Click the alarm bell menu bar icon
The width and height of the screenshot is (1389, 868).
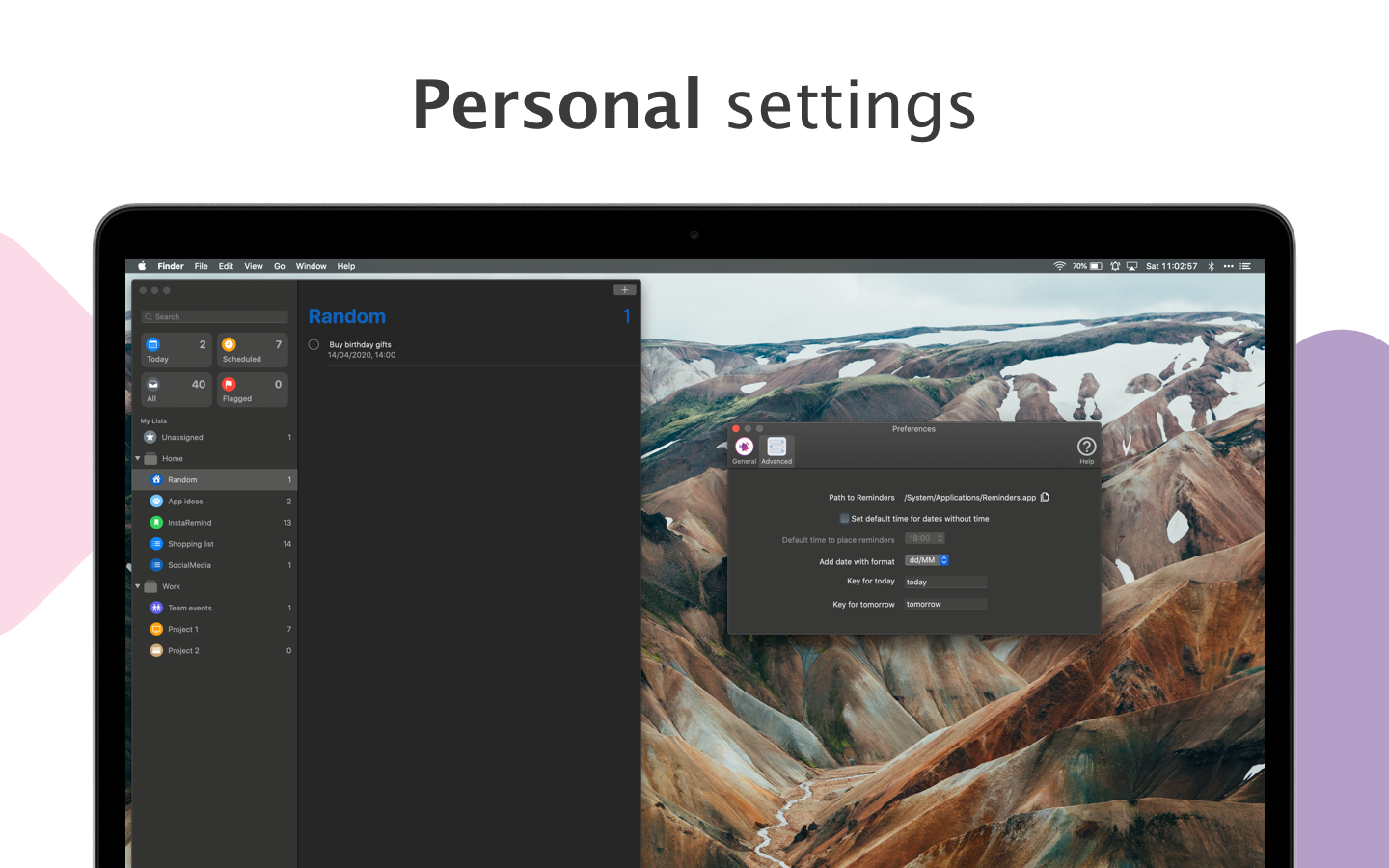pos(1115,266)
